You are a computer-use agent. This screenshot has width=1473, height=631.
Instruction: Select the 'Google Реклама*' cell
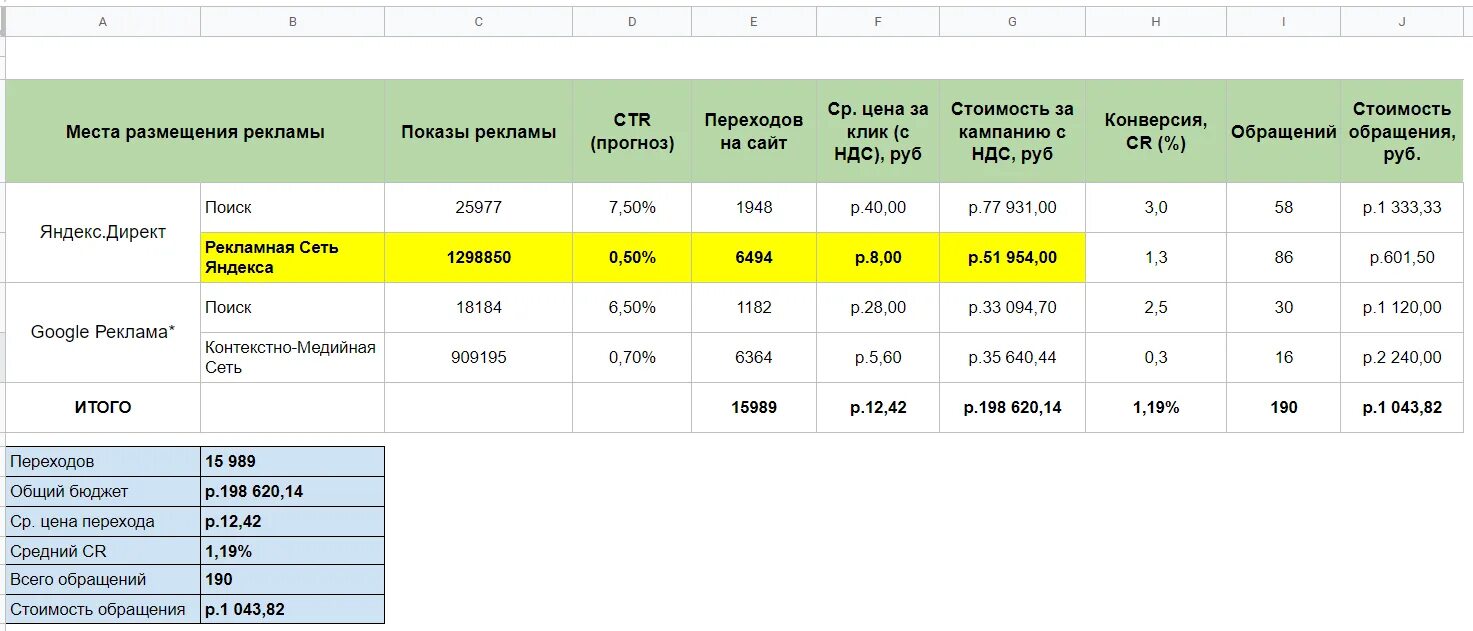coord(103,332)
